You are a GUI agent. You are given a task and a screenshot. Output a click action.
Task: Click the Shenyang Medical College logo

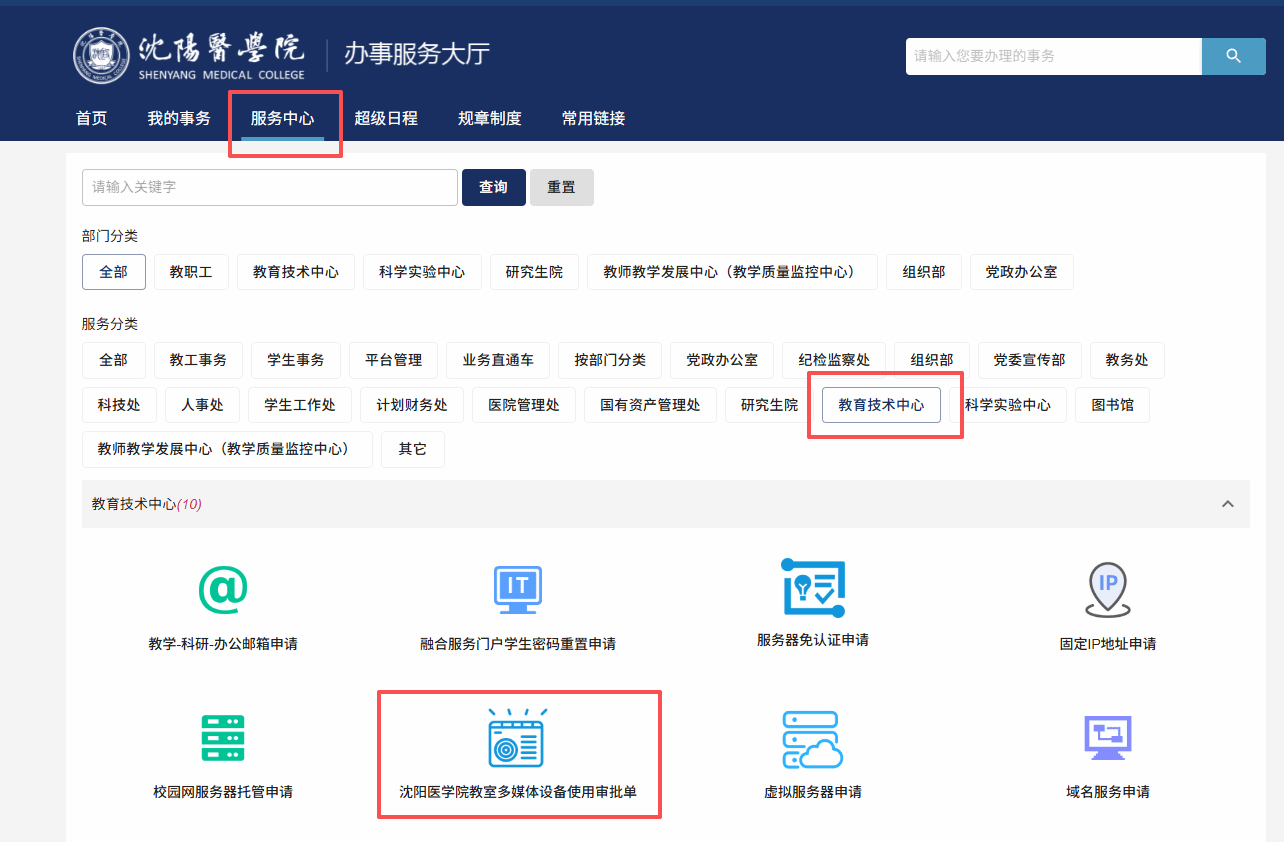click(x=187, y=54)
